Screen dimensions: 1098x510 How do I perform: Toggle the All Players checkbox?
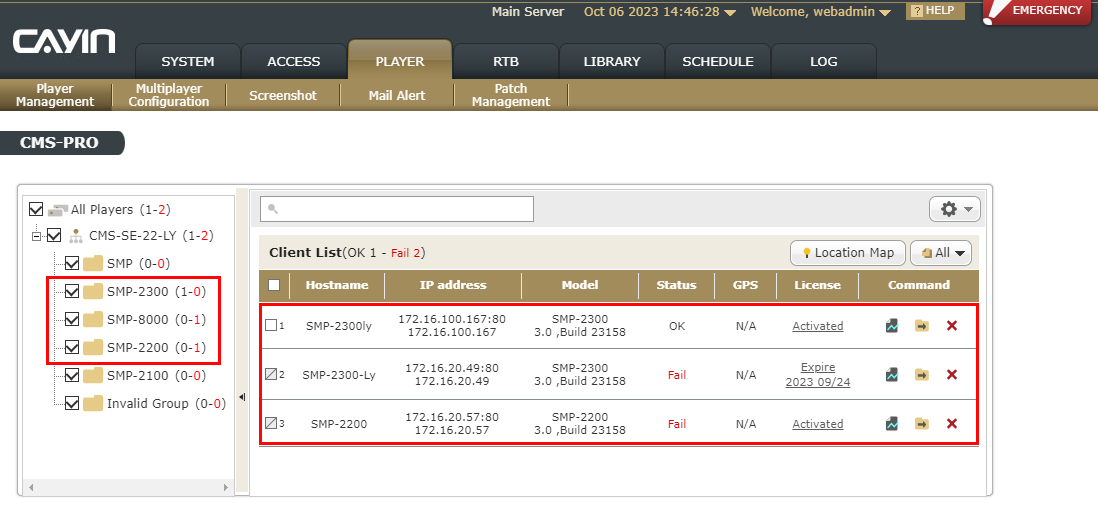(36, 209)
